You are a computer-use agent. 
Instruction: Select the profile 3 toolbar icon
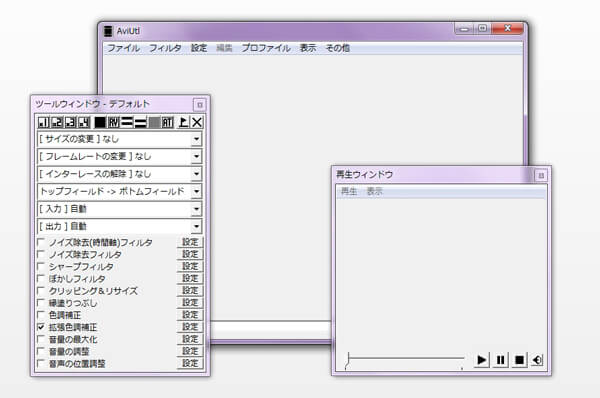71,122
